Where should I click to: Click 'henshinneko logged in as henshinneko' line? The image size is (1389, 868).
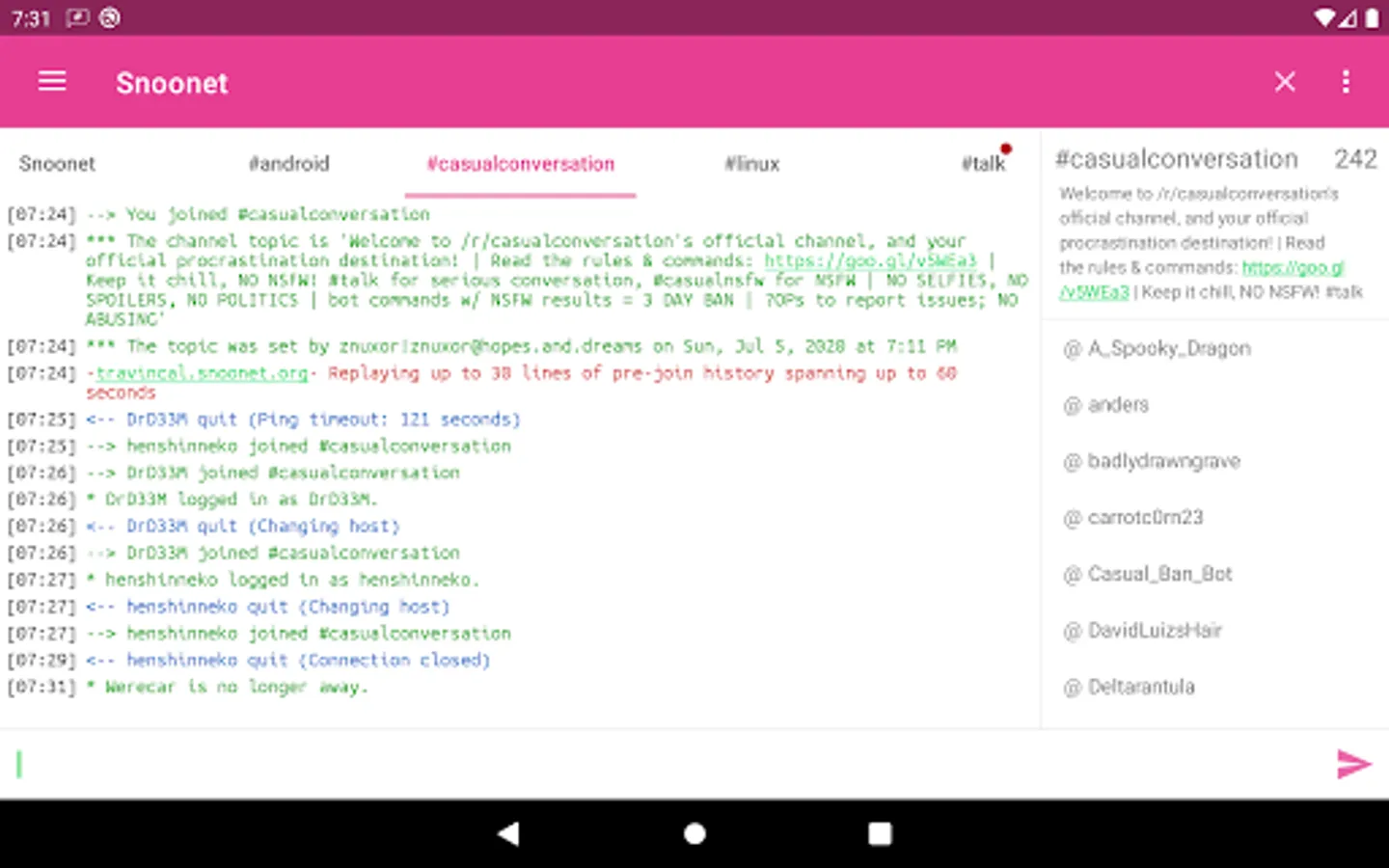click(x=243, y=580)
